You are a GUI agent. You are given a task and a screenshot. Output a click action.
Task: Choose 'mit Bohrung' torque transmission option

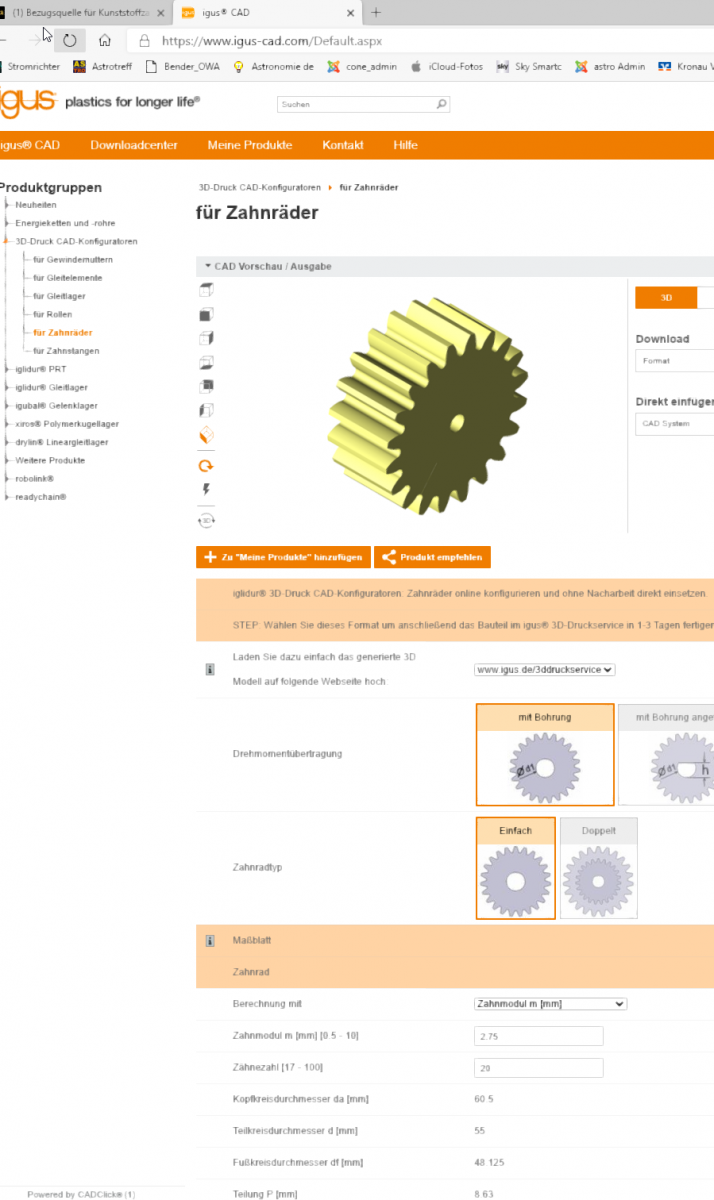tap(545, 754)
